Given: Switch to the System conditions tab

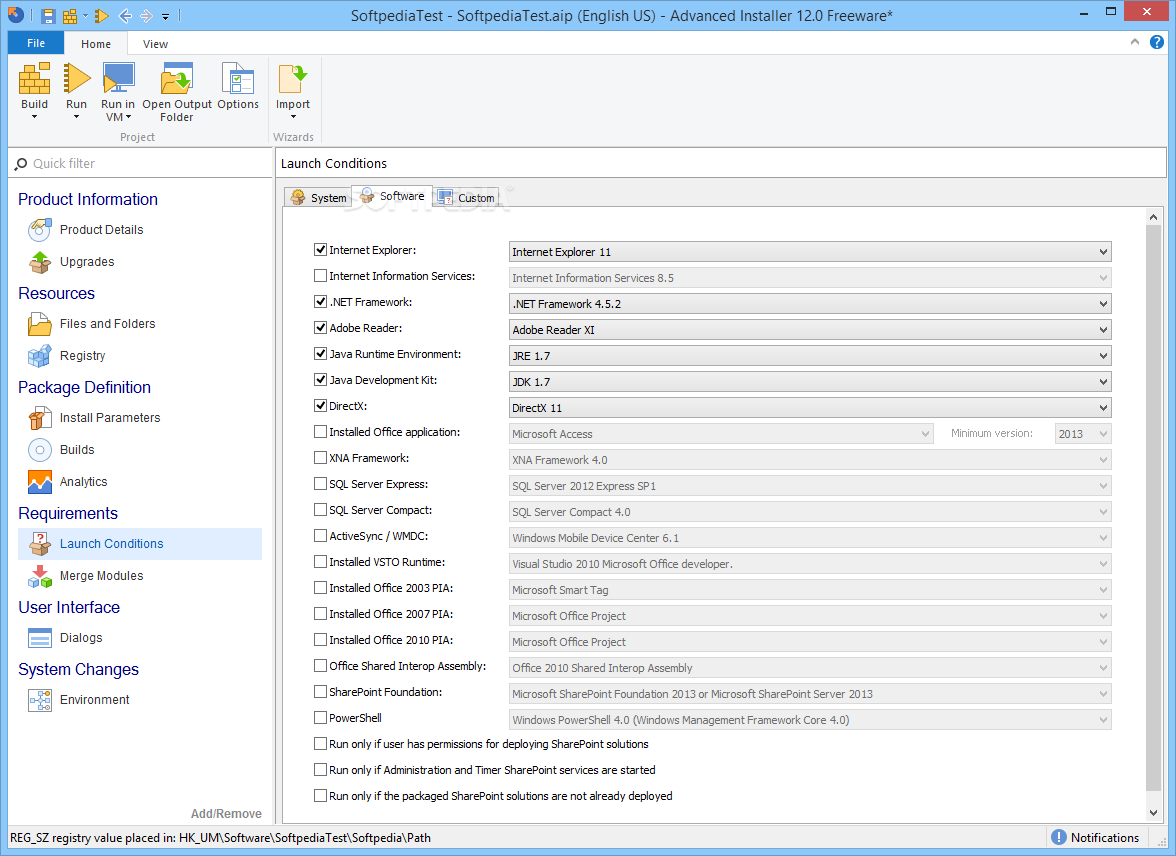Looking at the screenshot, I should tap(319, 197).
